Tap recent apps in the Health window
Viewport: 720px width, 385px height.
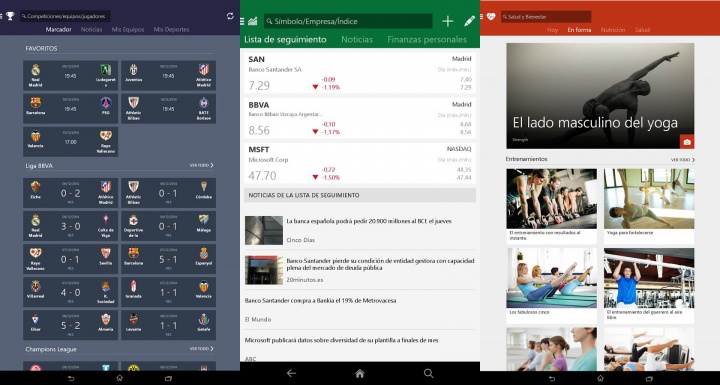click(649, 379)
